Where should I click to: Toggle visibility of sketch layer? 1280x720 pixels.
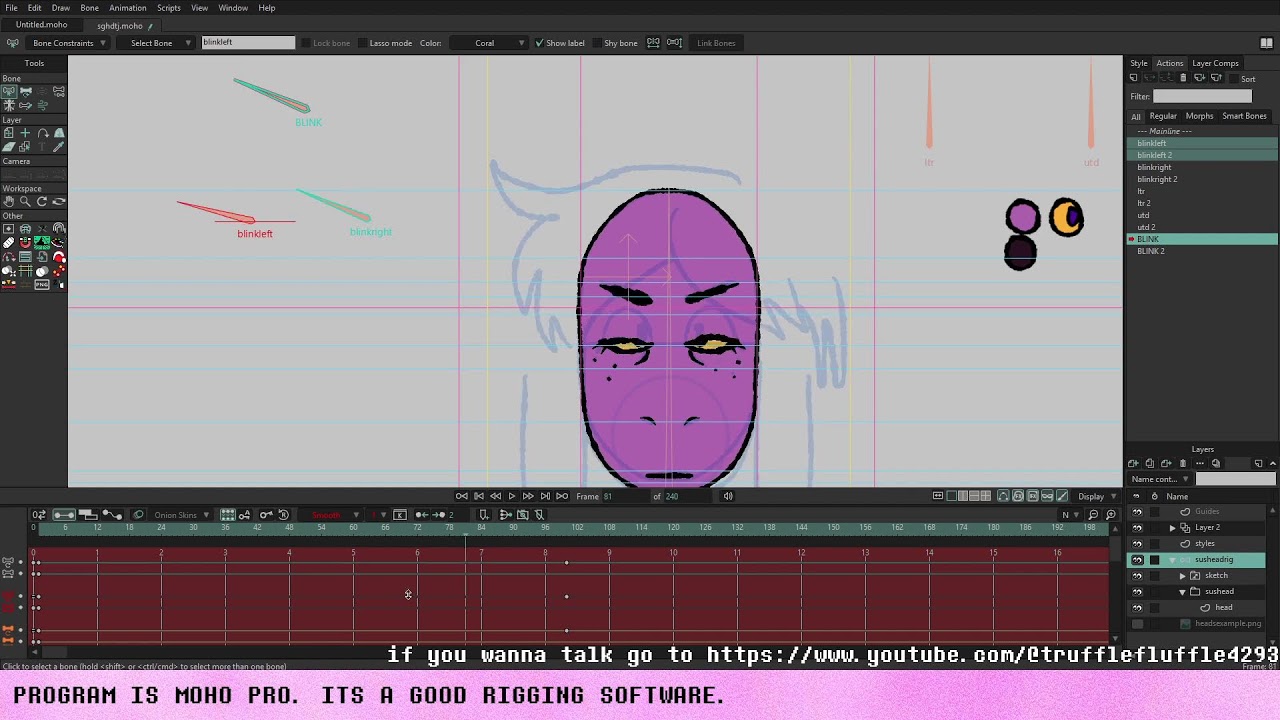[x=1137, y=576]
